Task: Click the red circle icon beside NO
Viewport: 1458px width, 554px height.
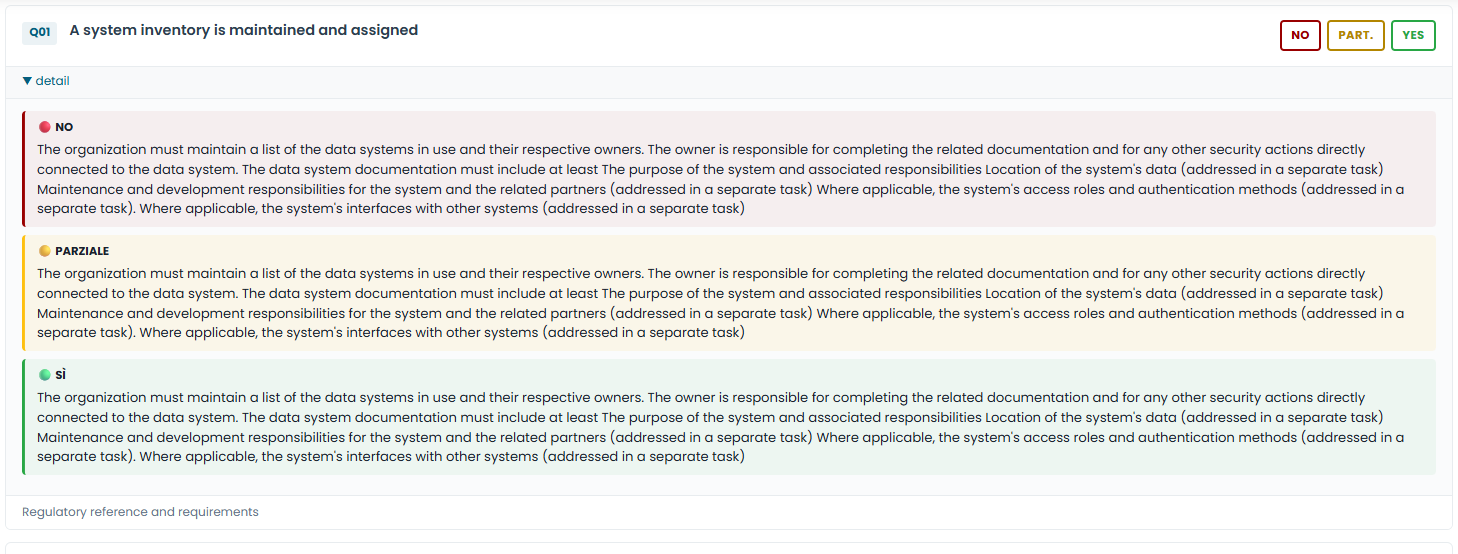Action: pyautogui.click(x=44, y=127)
